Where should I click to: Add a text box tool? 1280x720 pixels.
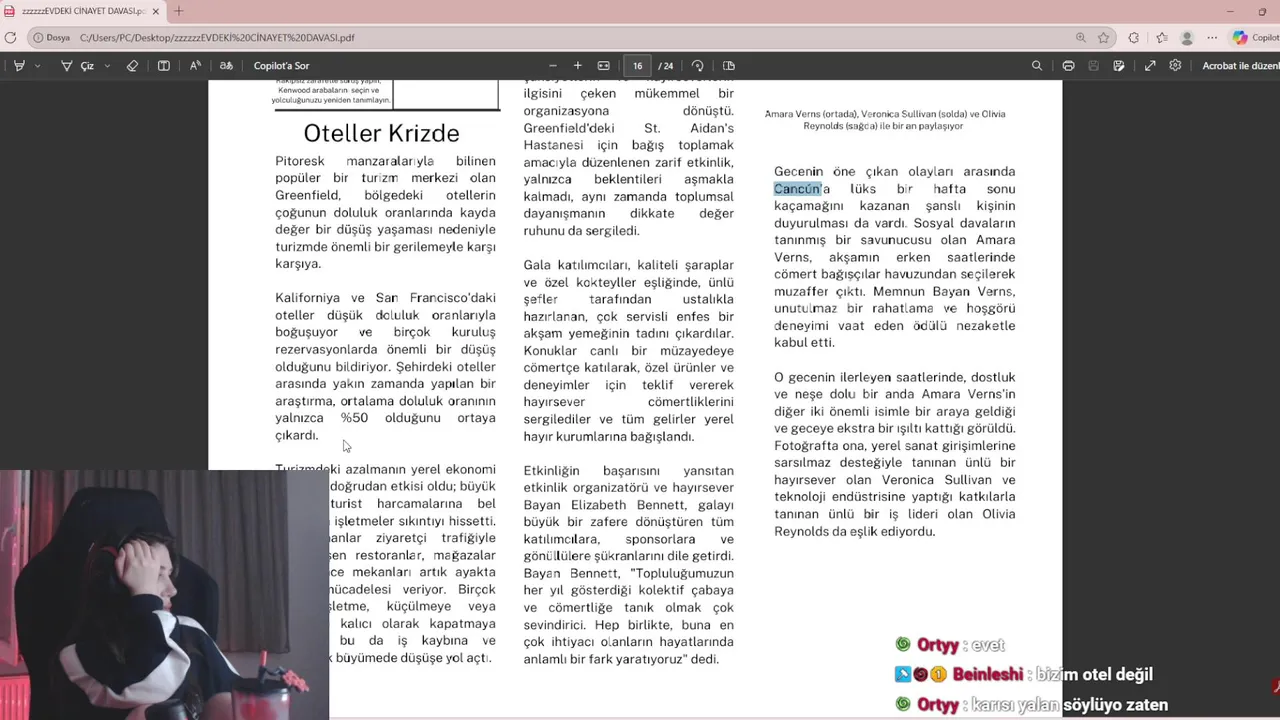click(164, 66)
